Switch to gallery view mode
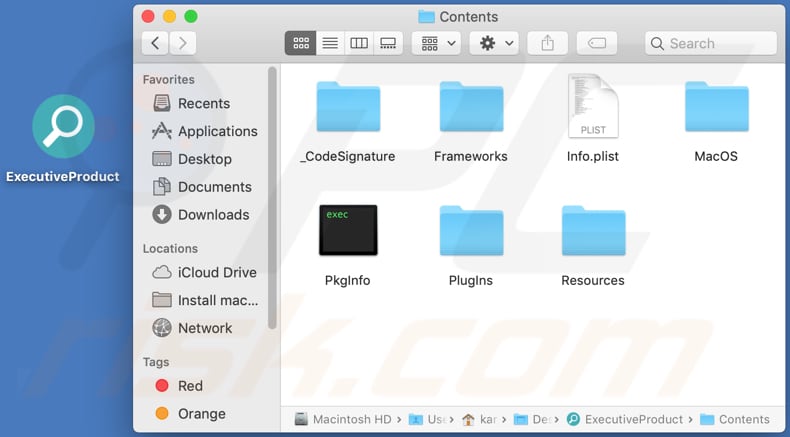The height and width of the screenshot is (437, 790). click(x=388, y=43)
